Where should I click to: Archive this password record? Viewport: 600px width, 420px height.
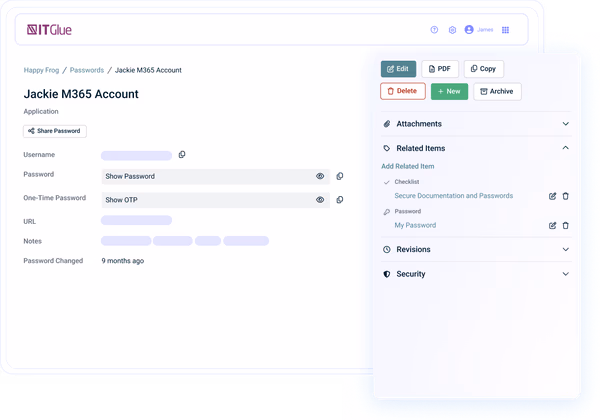coord(497,91)
